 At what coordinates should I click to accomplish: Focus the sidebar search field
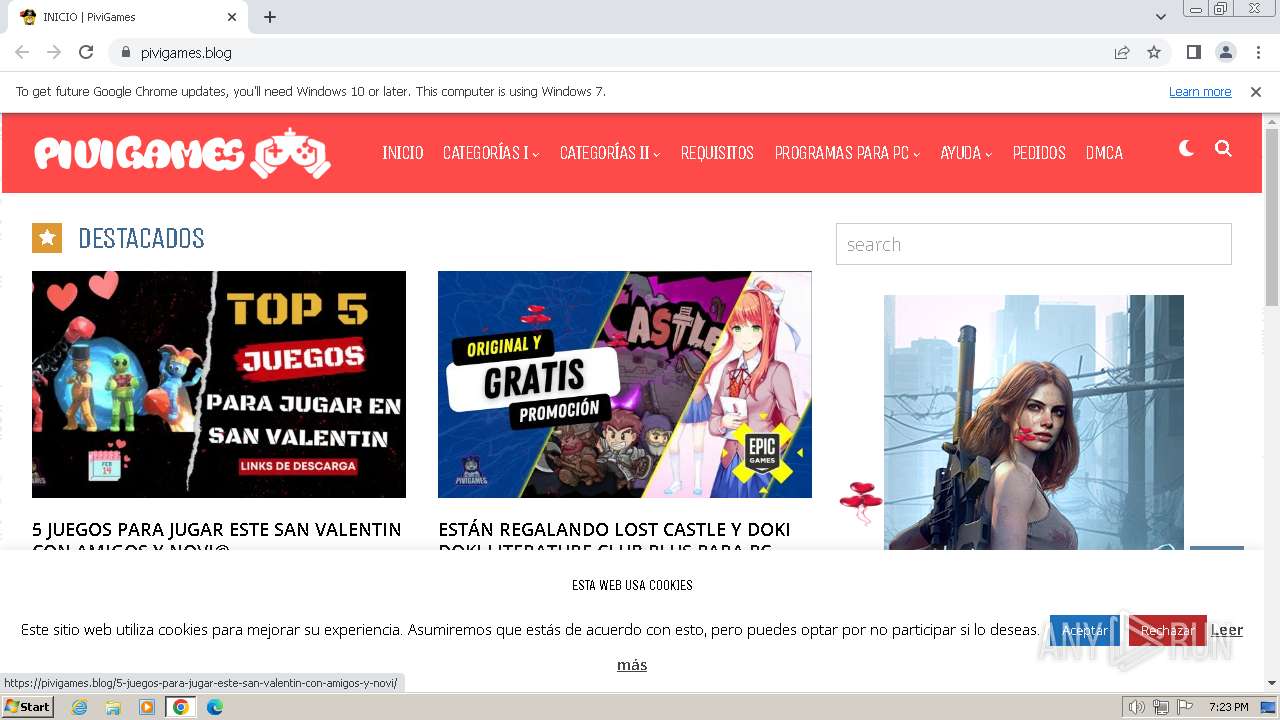coord(1033,244)
